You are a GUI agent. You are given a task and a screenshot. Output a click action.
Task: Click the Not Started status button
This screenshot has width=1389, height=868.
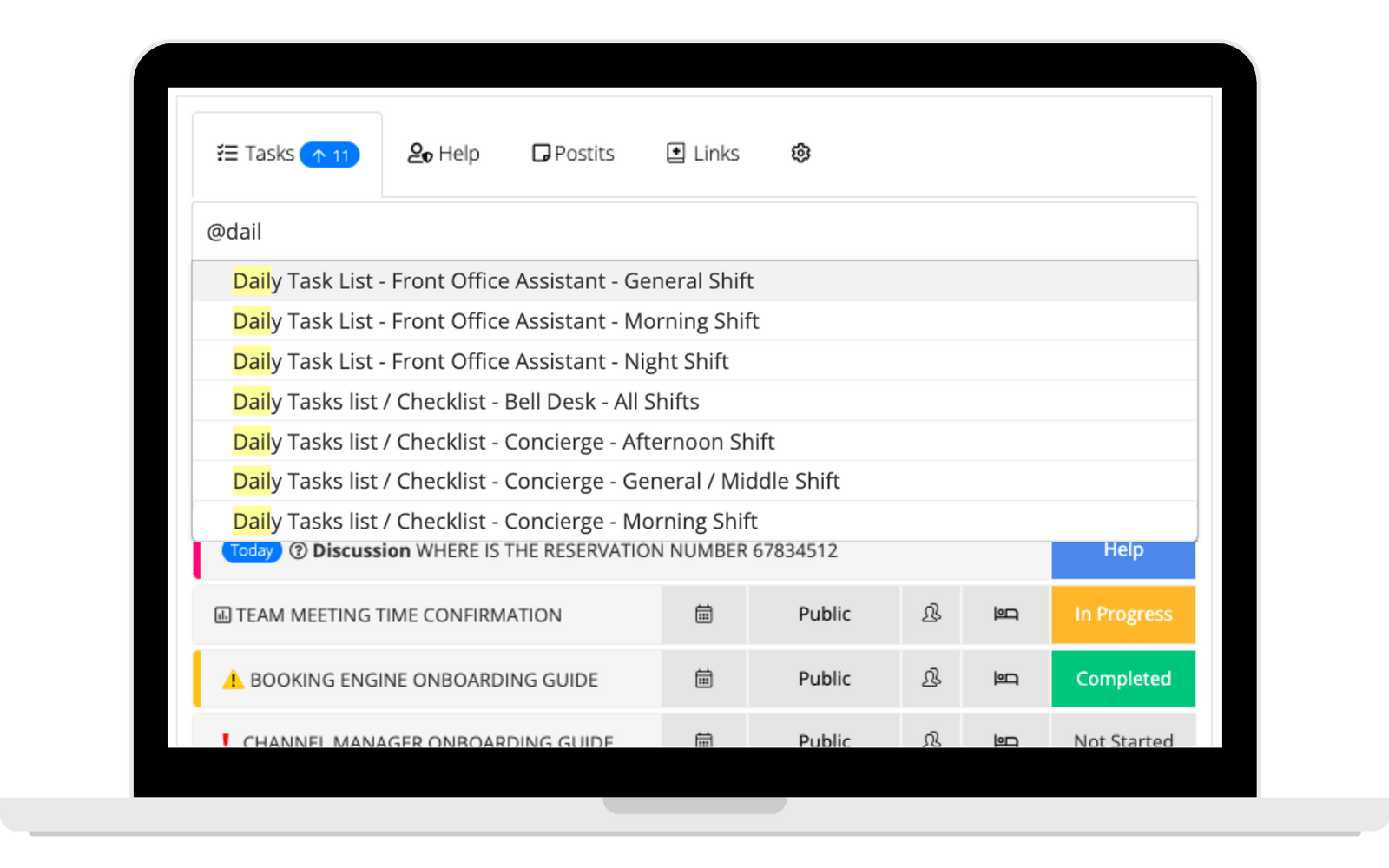[1123, 732]
